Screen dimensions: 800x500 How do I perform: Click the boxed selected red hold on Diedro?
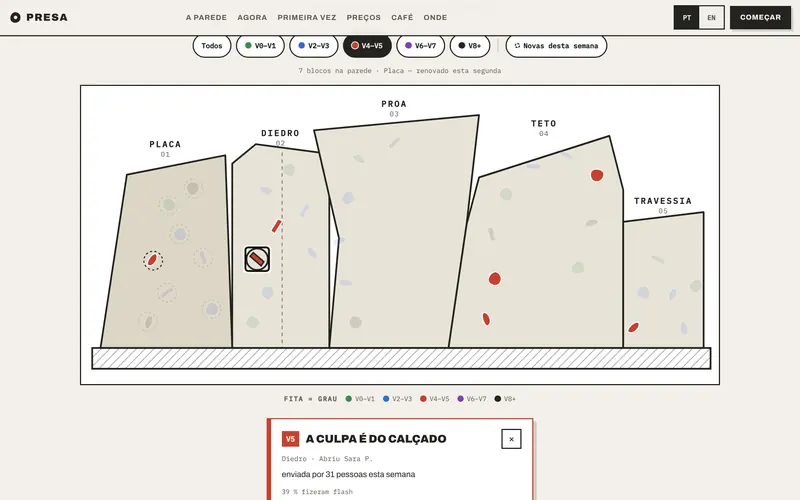click(x=257, y=259)
